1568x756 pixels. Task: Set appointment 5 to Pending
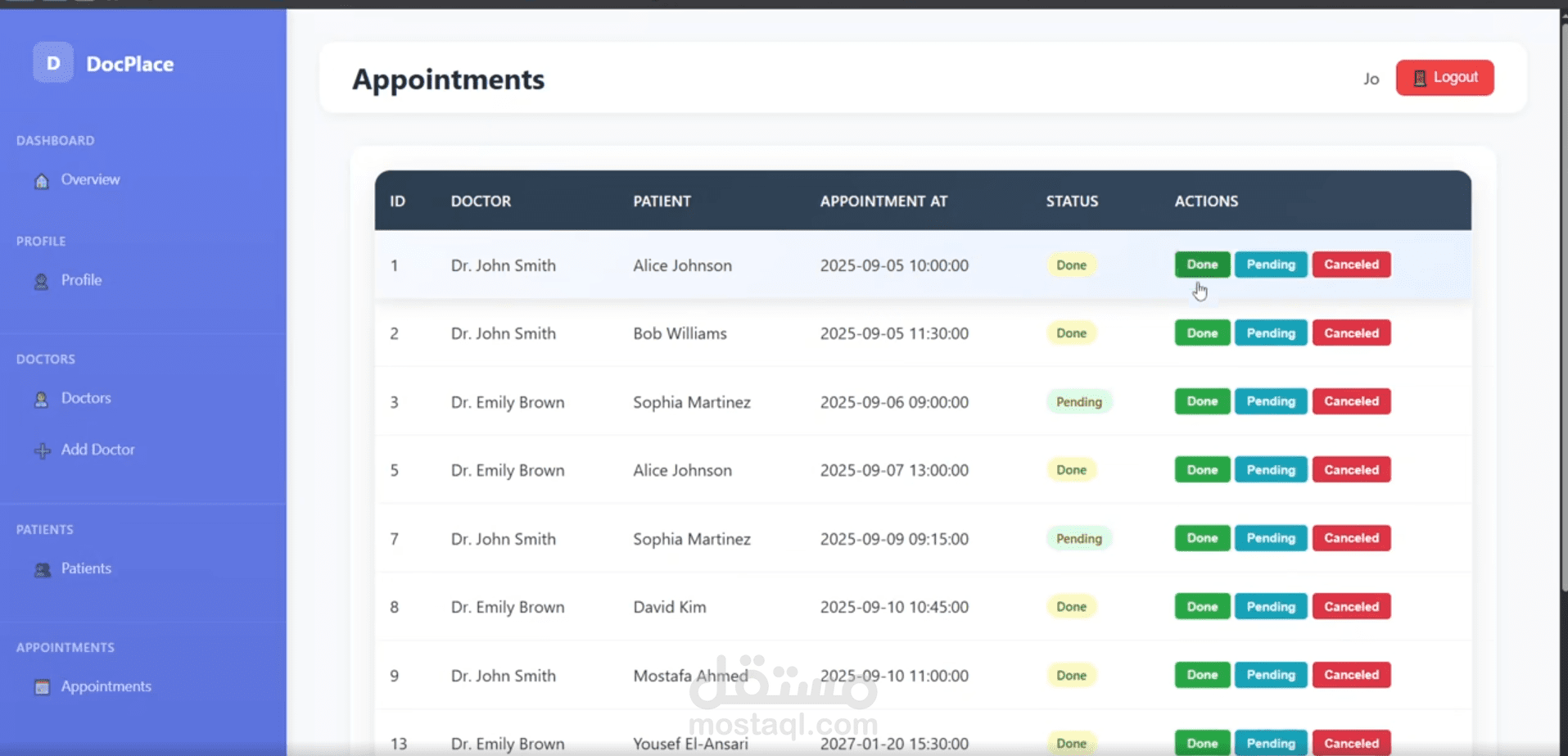point(1271,470)
